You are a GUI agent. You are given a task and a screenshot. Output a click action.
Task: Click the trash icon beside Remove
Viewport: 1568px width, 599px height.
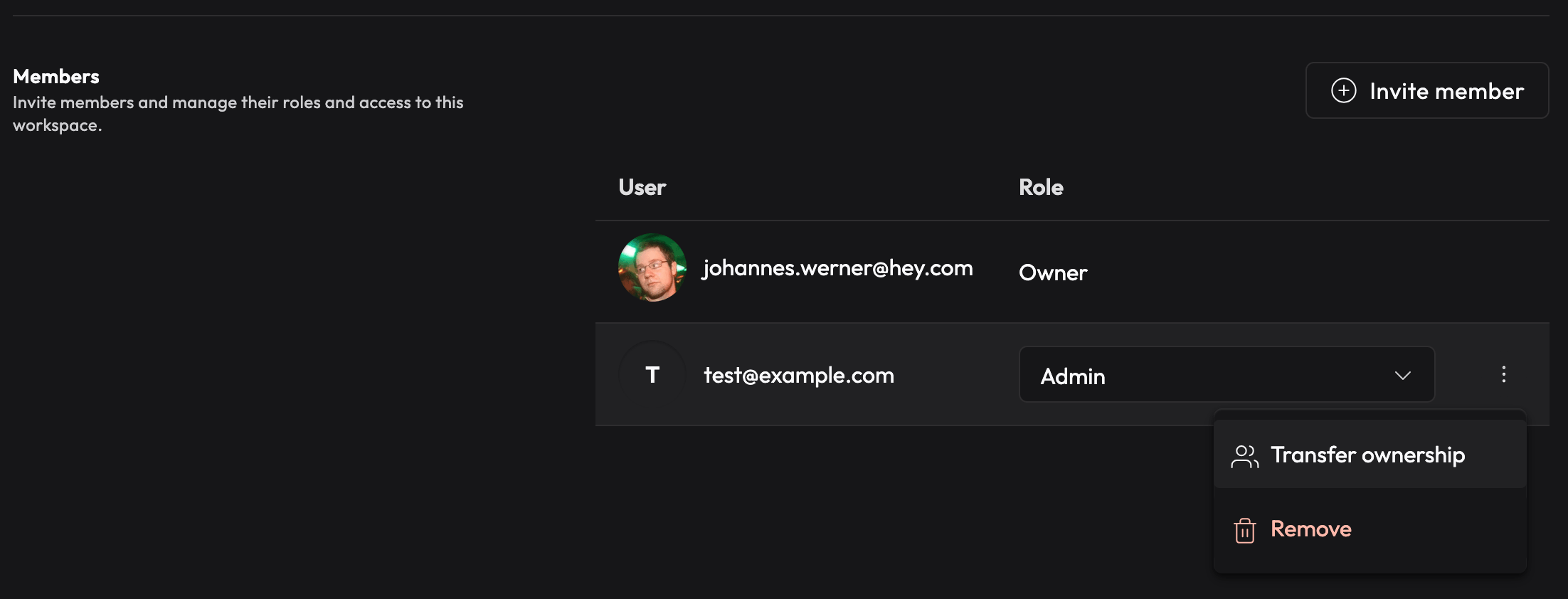pos(1245,530)
